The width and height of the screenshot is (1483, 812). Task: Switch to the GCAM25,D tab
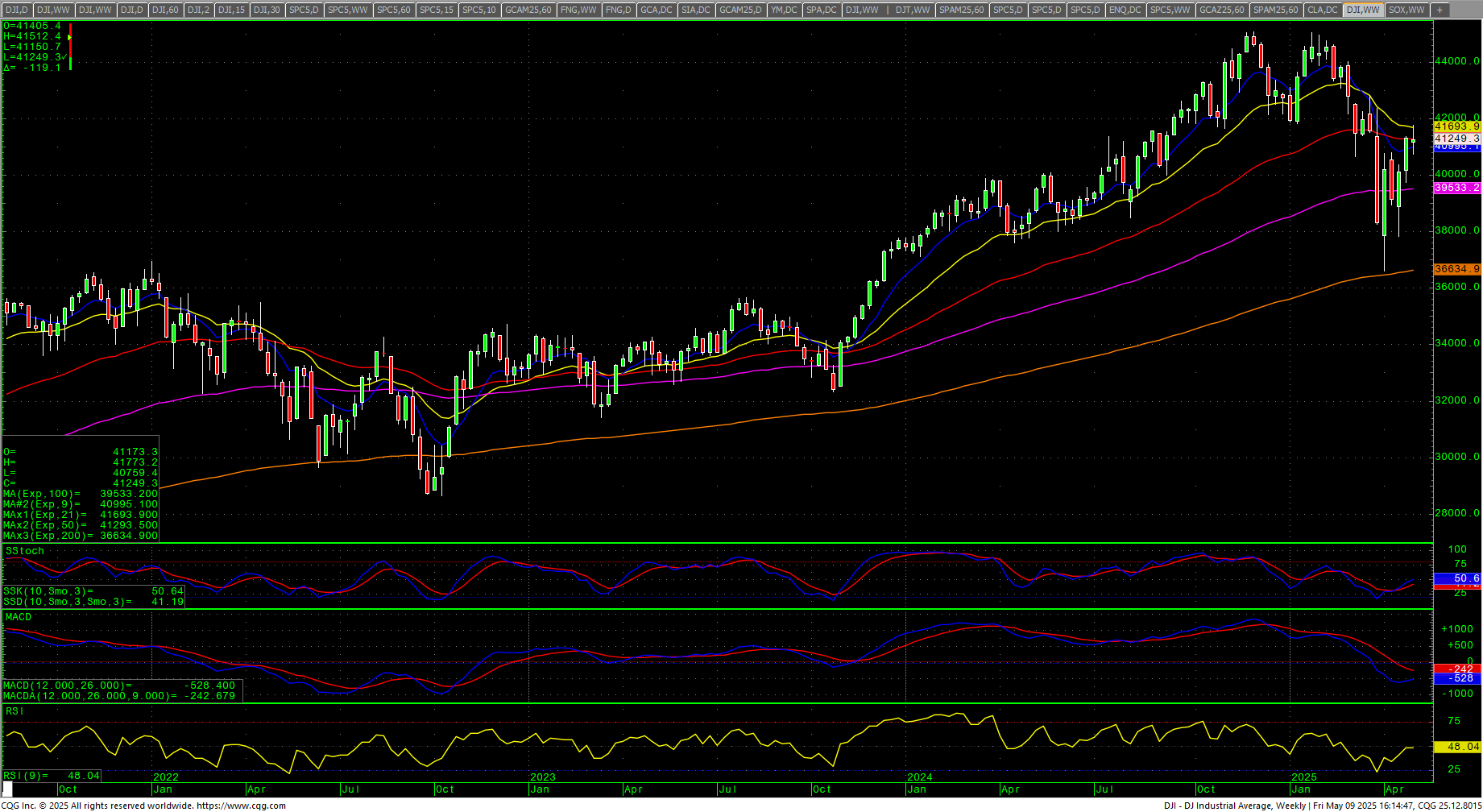[x=740, y=10]
